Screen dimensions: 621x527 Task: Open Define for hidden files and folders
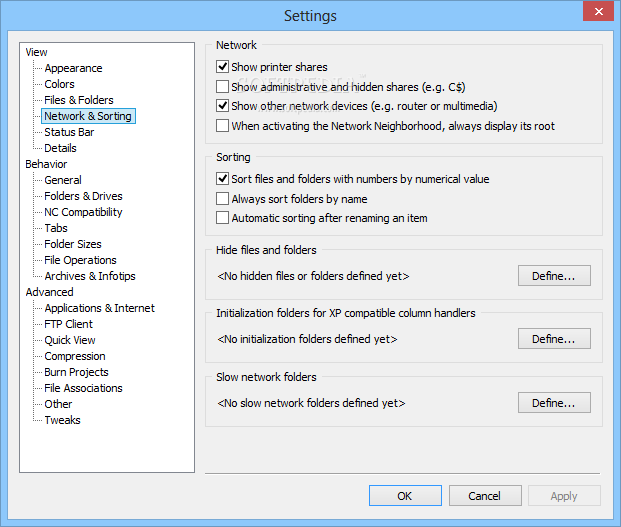click(554, 276)
